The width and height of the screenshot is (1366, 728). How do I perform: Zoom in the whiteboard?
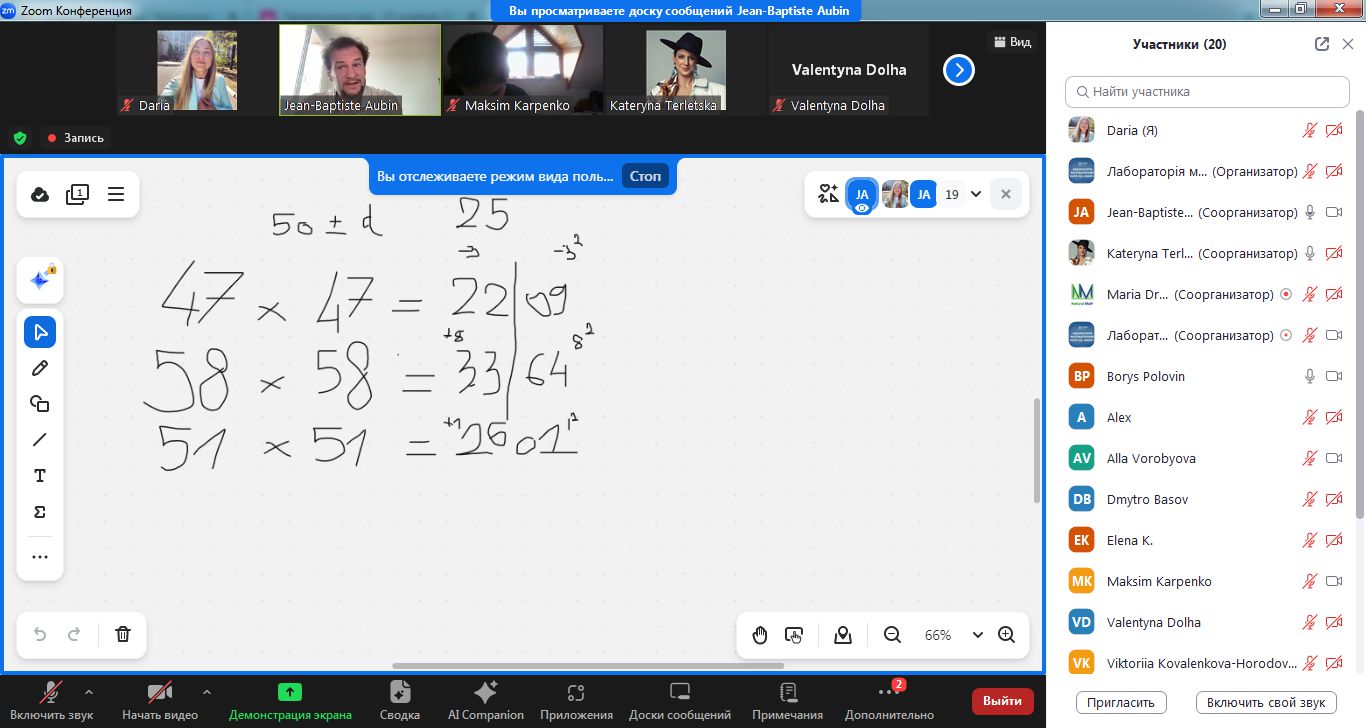[x=1006, y=635]
